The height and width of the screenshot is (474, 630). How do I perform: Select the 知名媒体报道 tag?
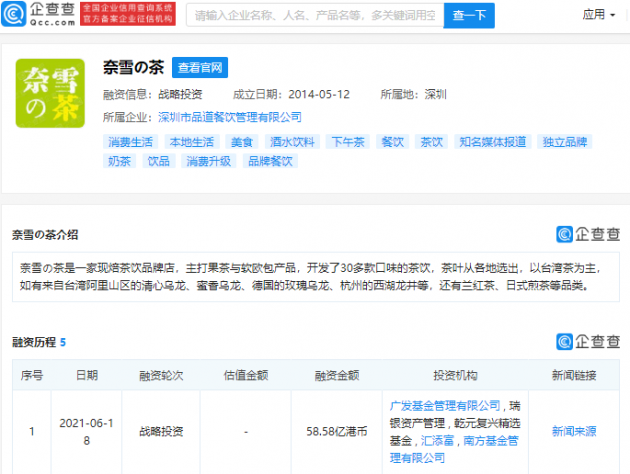pyautogui.click(x=493, y=142)
